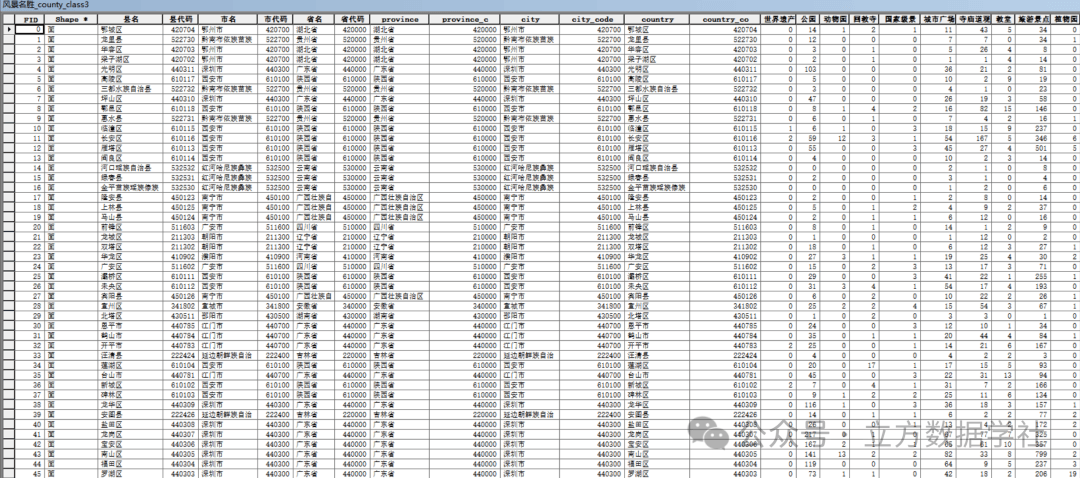Click the 市名 column header
Screen dimensions: 1080x478
click(x=228, y=19)
